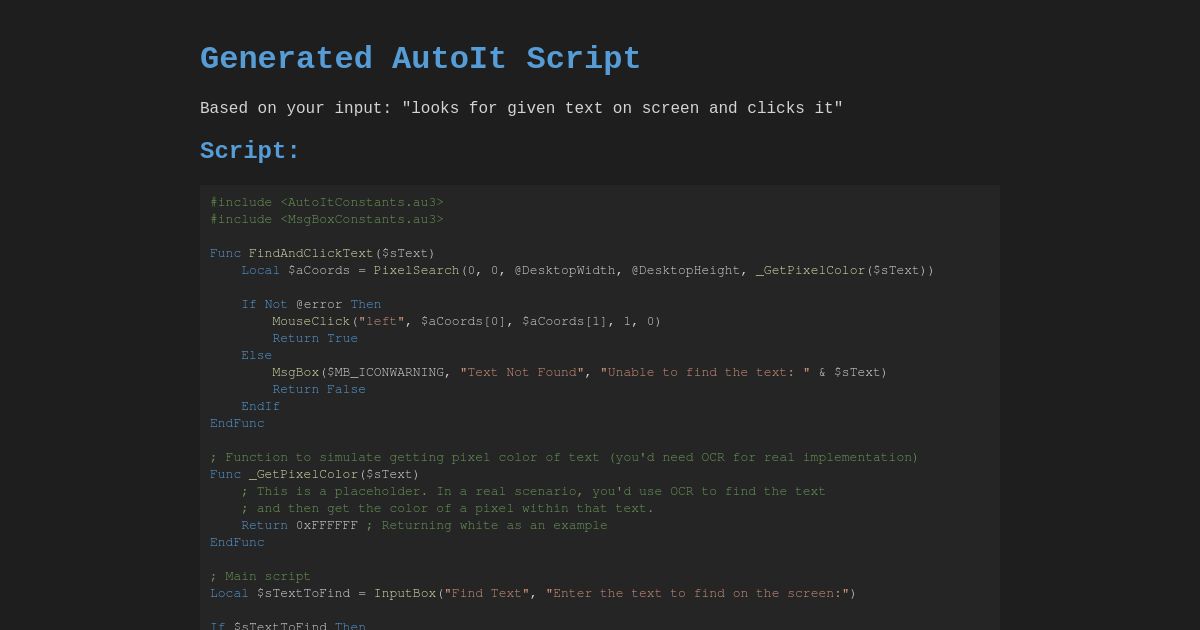Click the 'Return True' statement
The height and width of the screenshot is (630, 1200).
(x=315, y=338)
